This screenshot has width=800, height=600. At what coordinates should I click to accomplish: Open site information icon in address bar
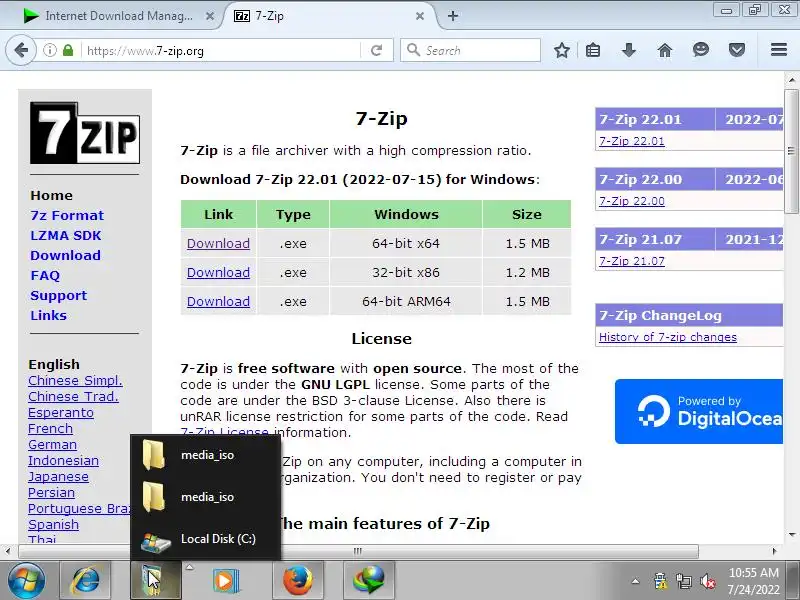tap(49, 50)
